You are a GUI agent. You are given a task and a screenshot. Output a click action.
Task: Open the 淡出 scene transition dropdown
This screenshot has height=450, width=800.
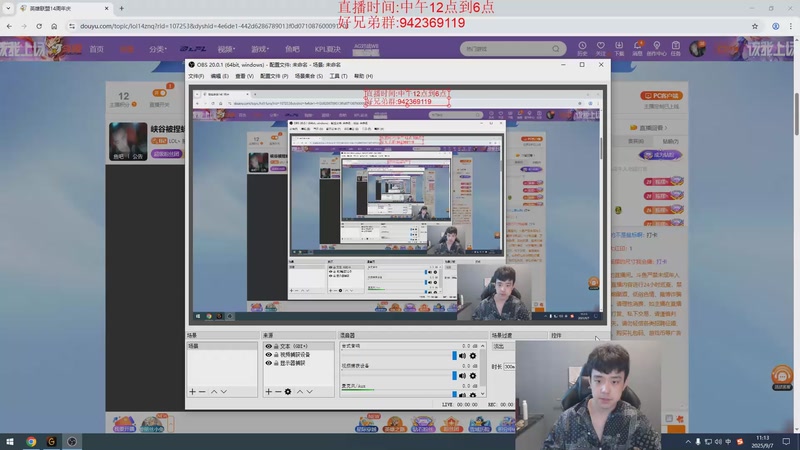coord(504,346)
